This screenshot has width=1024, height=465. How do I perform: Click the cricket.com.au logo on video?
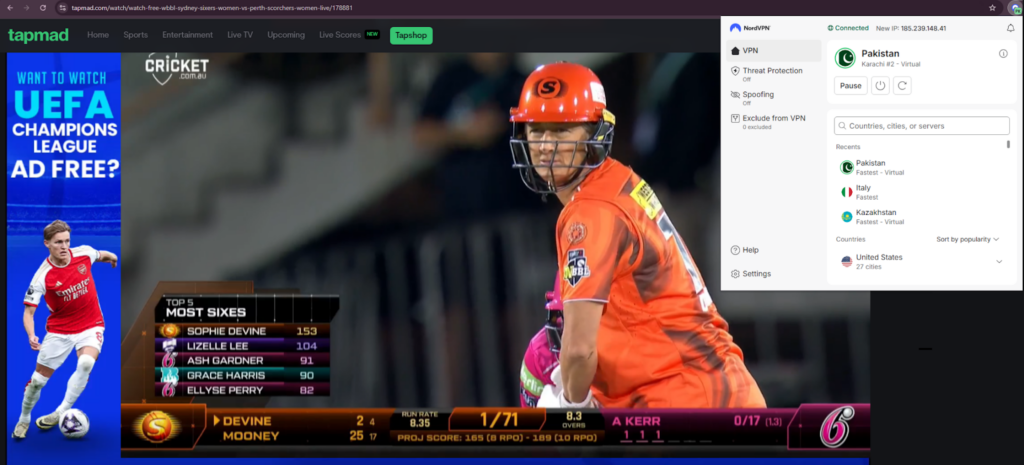(176, 69)
